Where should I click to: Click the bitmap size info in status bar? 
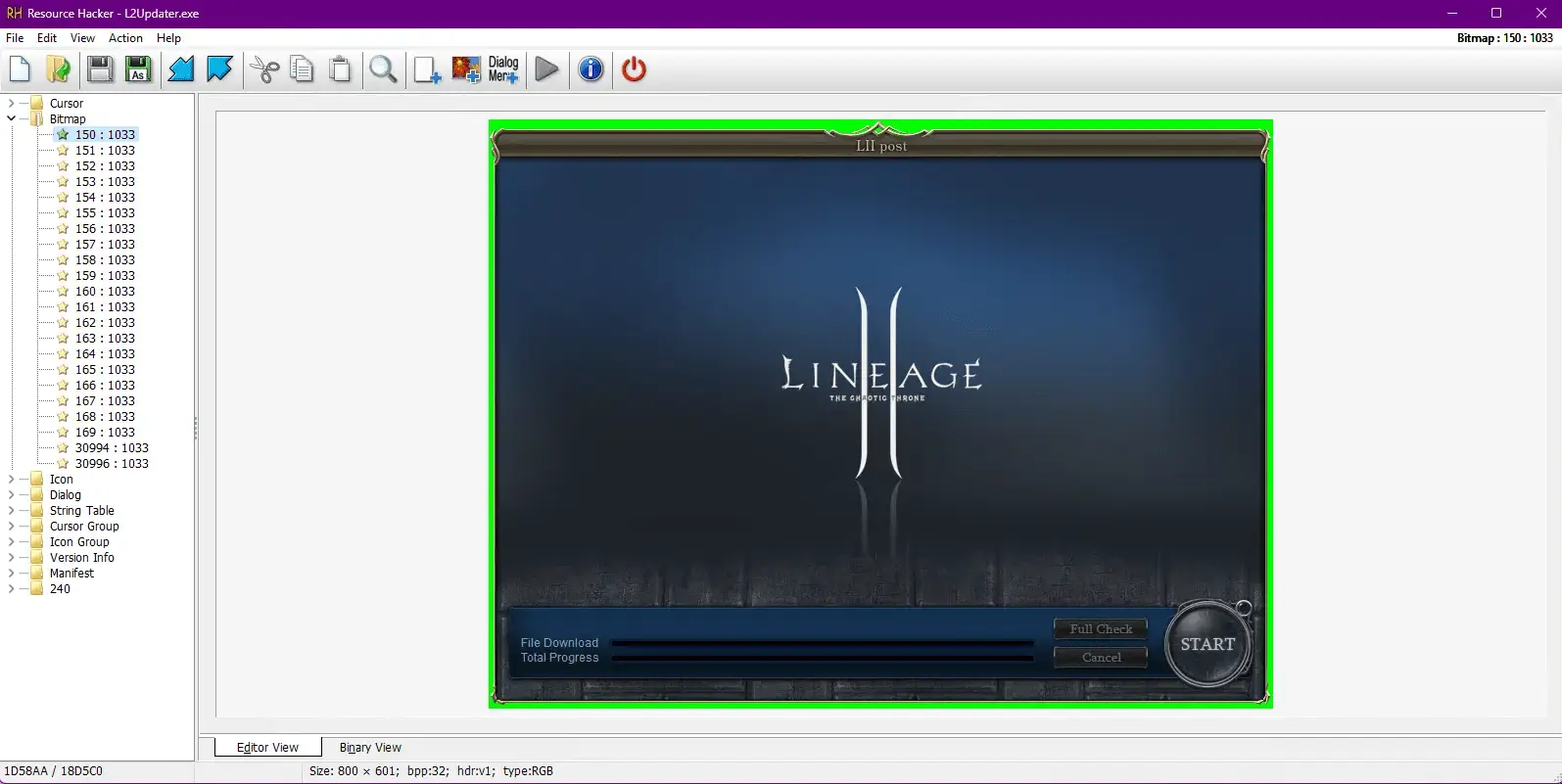(x=431, y=771)
